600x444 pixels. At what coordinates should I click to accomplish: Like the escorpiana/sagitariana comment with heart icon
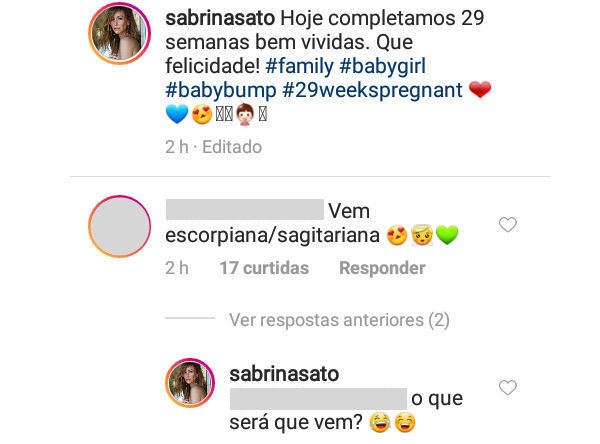(x=508, y=225)
